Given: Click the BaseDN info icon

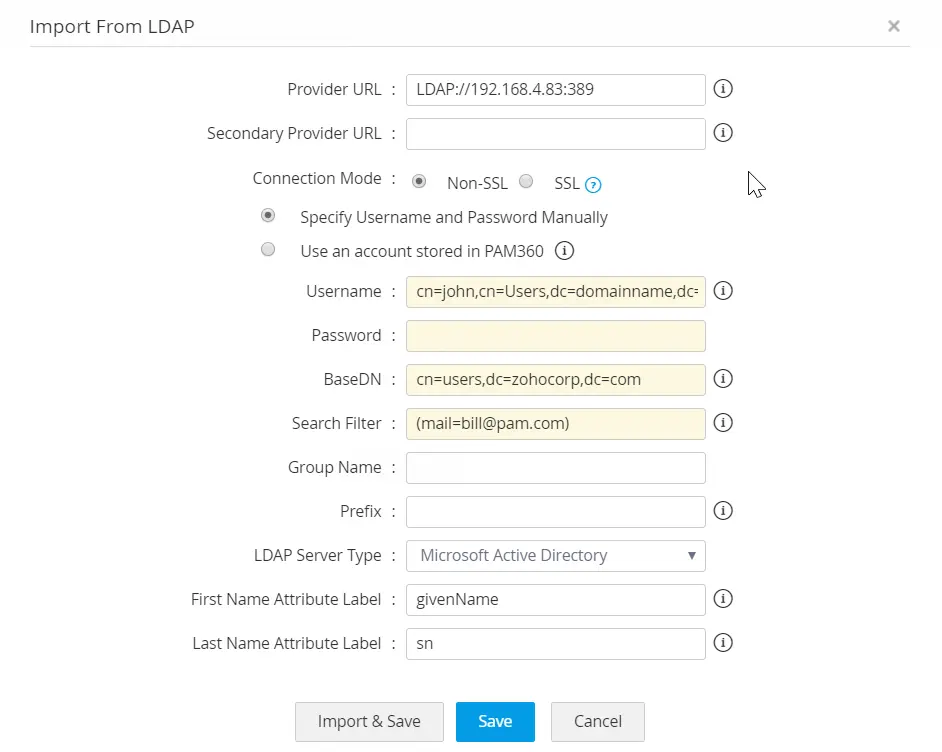Looking at the screenshot, I should (x=723, y=379).
